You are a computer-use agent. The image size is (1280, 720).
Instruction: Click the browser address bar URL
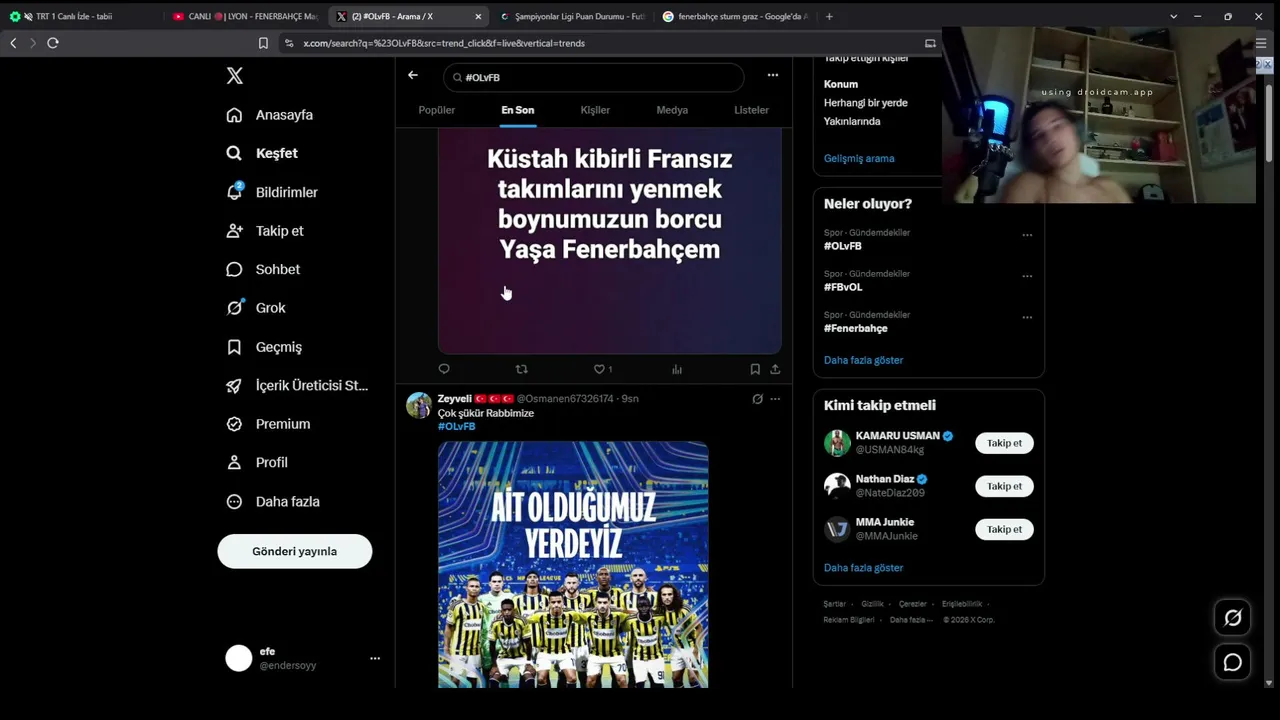[x=444, y=43]
